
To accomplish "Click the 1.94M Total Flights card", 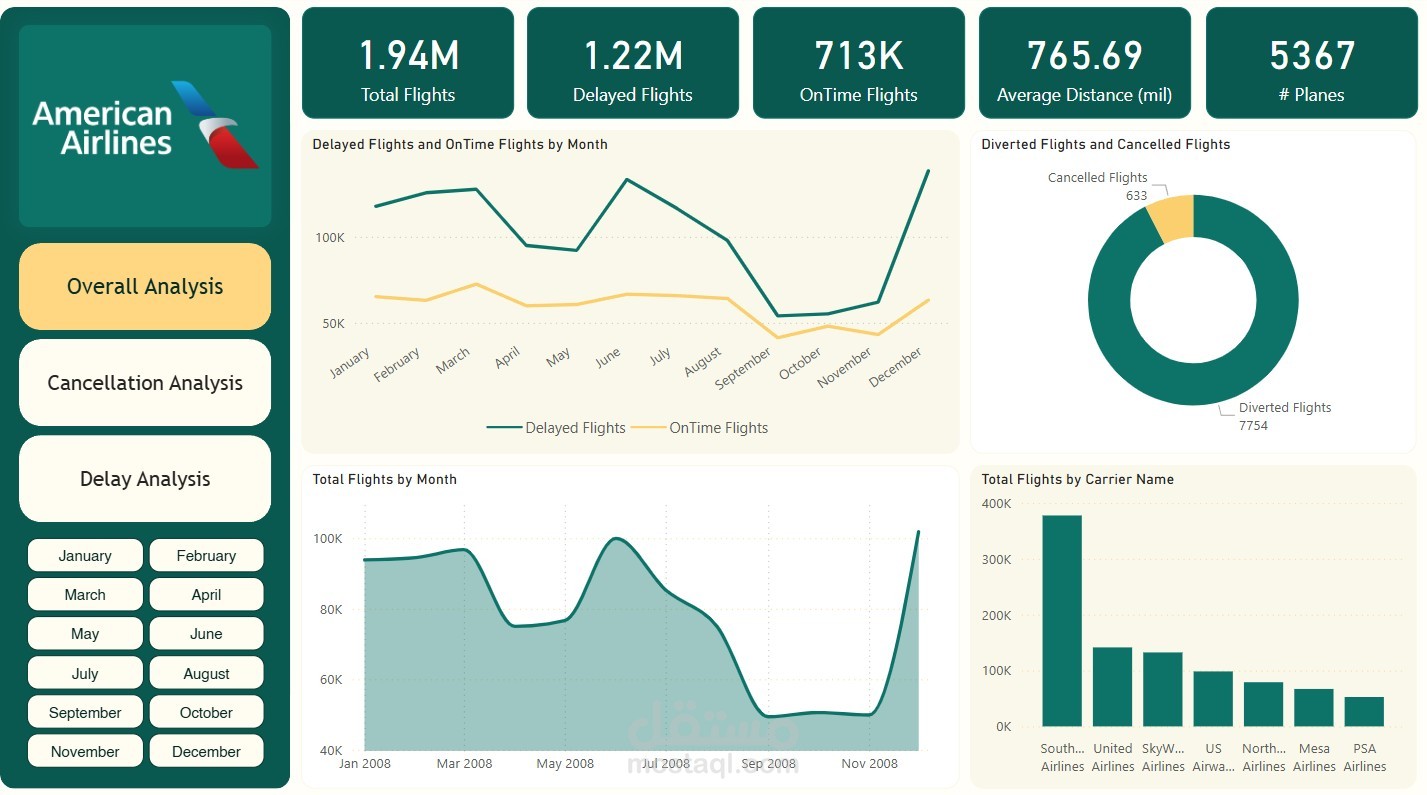I will pyautogui.click(x=408, y=63).
